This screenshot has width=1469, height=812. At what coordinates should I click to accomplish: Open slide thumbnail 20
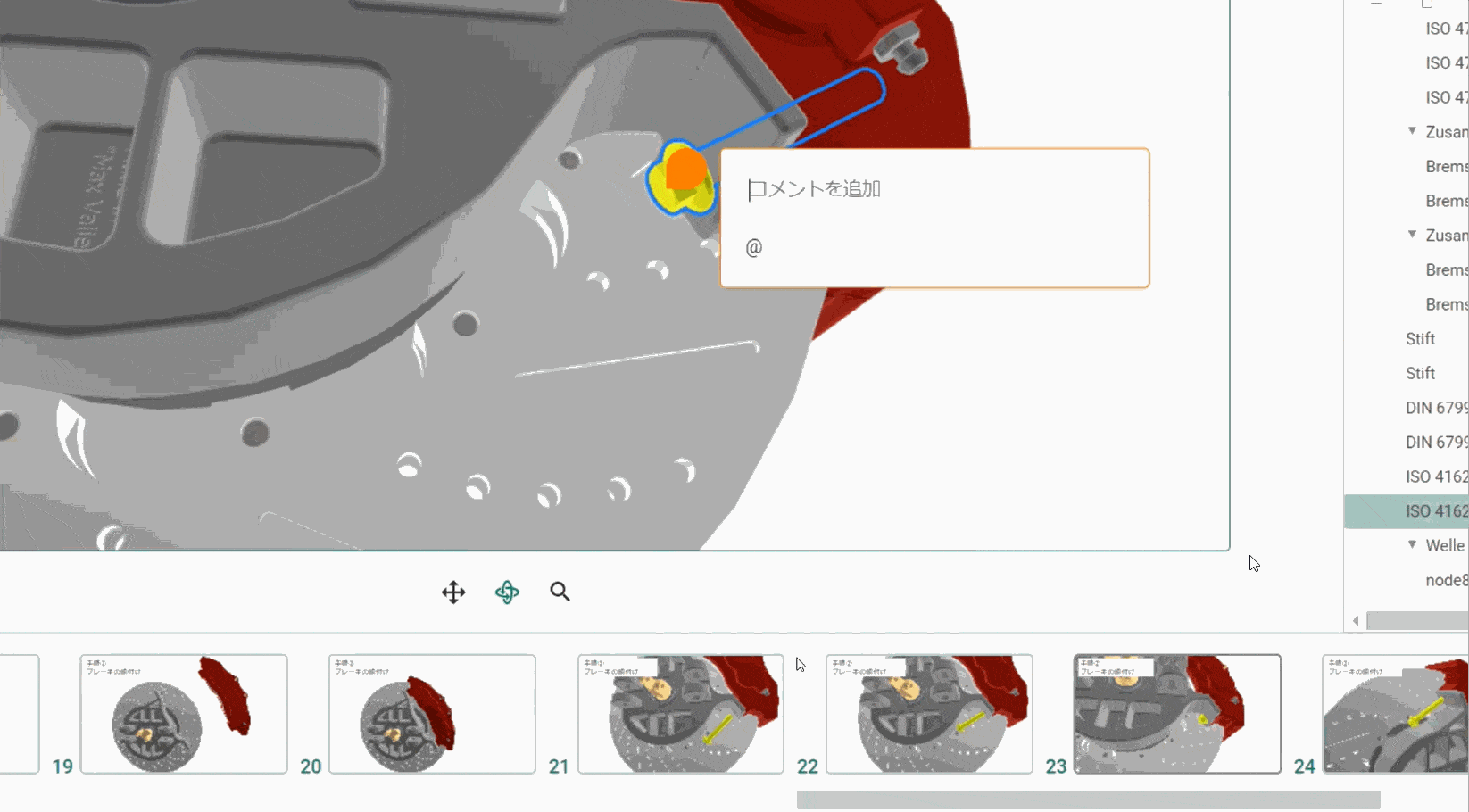coord(432,714)
